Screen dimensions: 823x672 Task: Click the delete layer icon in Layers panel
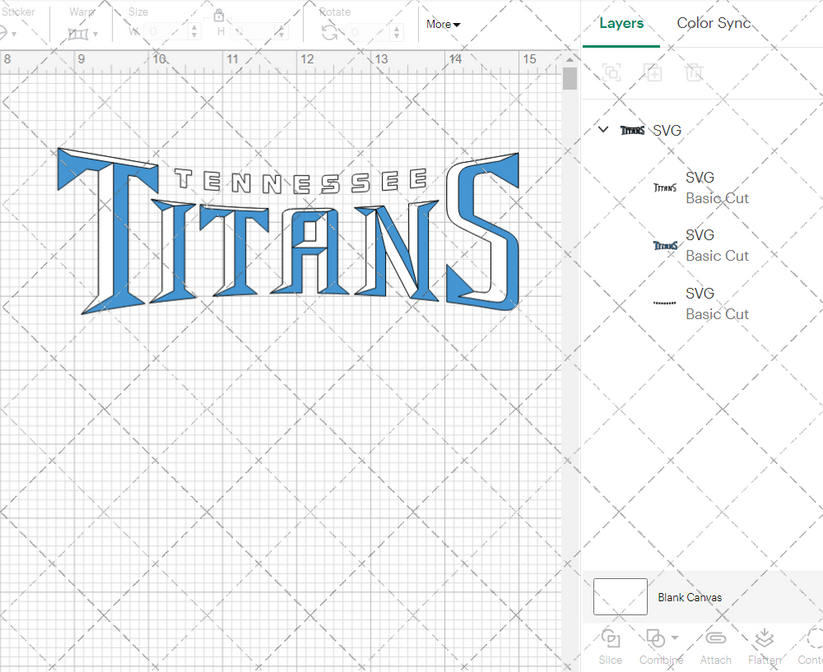(694, 73)
